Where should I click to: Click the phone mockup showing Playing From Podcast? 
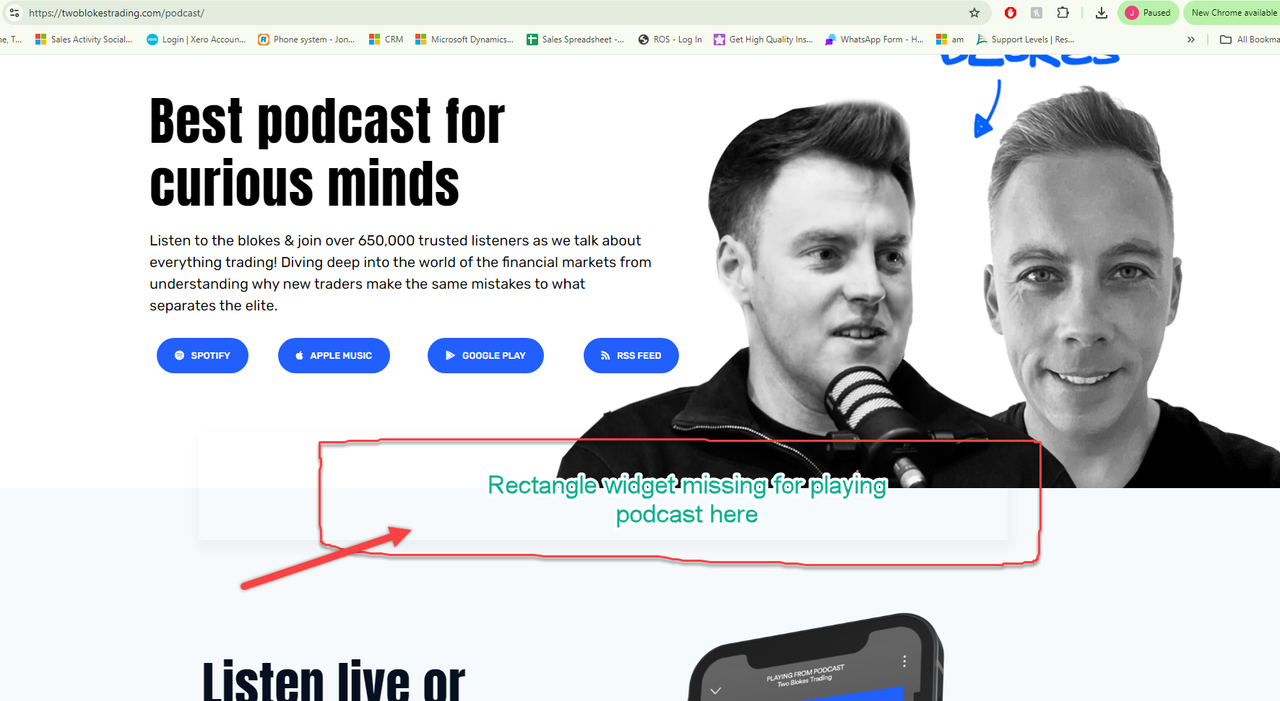pyautogui.click(x=815, y=658)
